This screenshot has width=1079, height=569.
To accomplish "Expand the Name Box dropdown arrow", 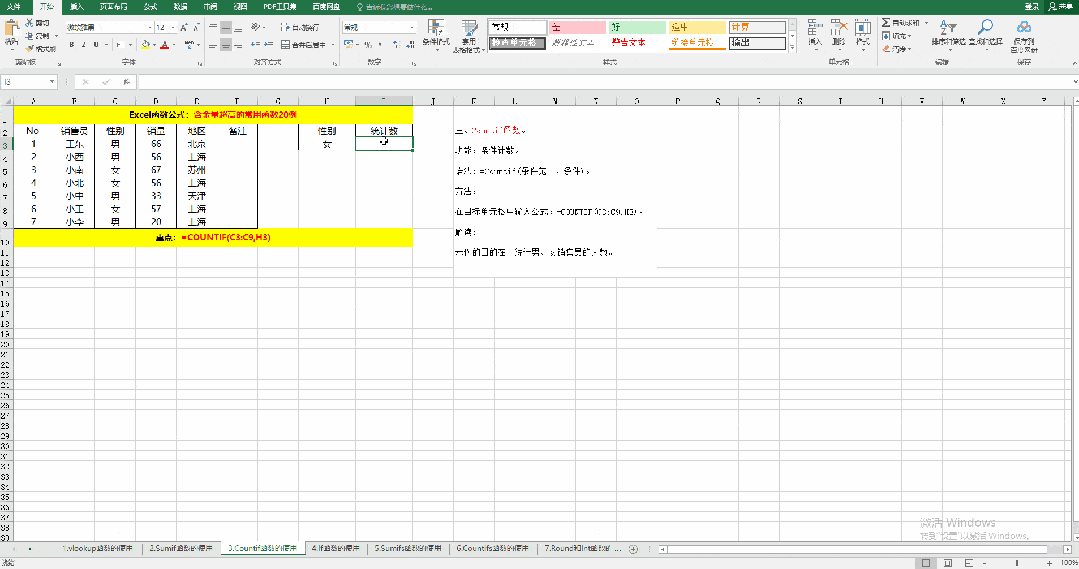I will coord(52,82).
